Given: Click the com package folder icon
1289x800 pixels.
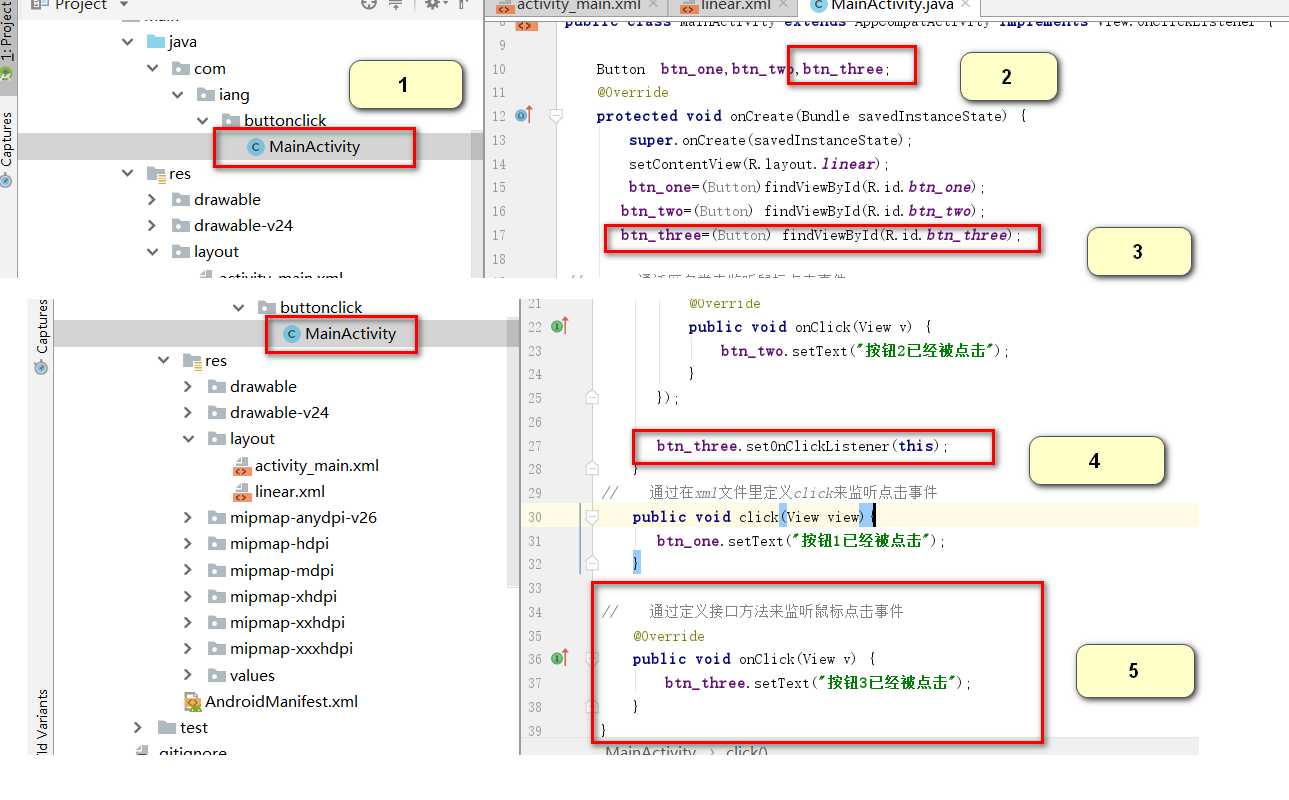Looking at the screenshot, I should tap(180, 69).
